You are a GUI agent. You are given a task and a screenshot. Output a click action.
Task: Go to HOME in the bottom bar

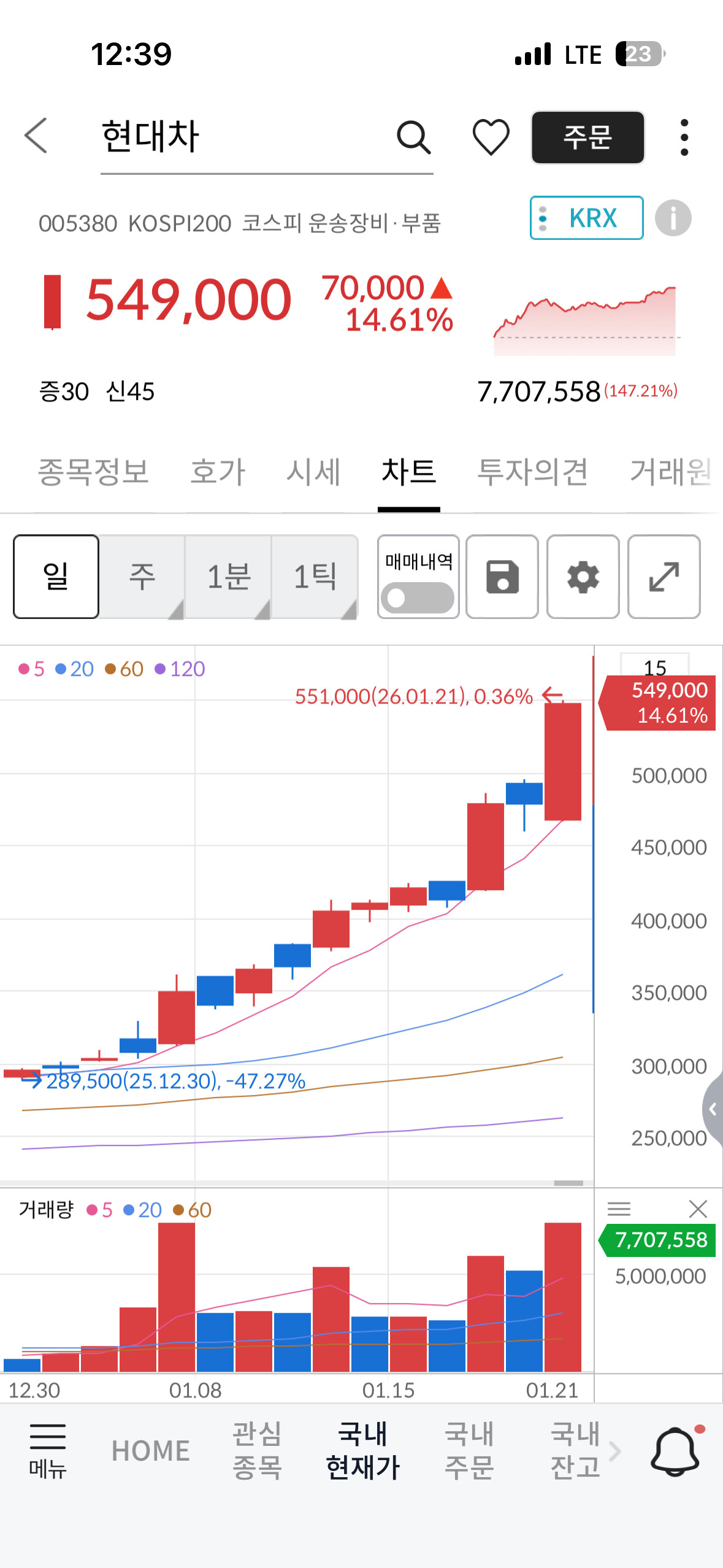click(x=151, y=1451)
